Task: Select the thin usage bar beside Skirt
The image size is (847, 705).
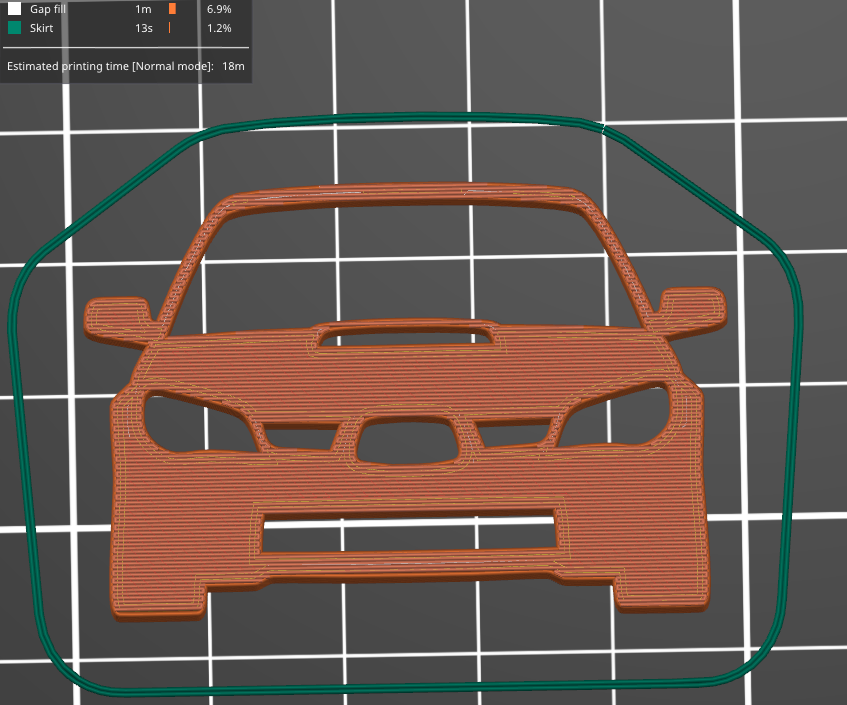Action: [x=170, y=29]
